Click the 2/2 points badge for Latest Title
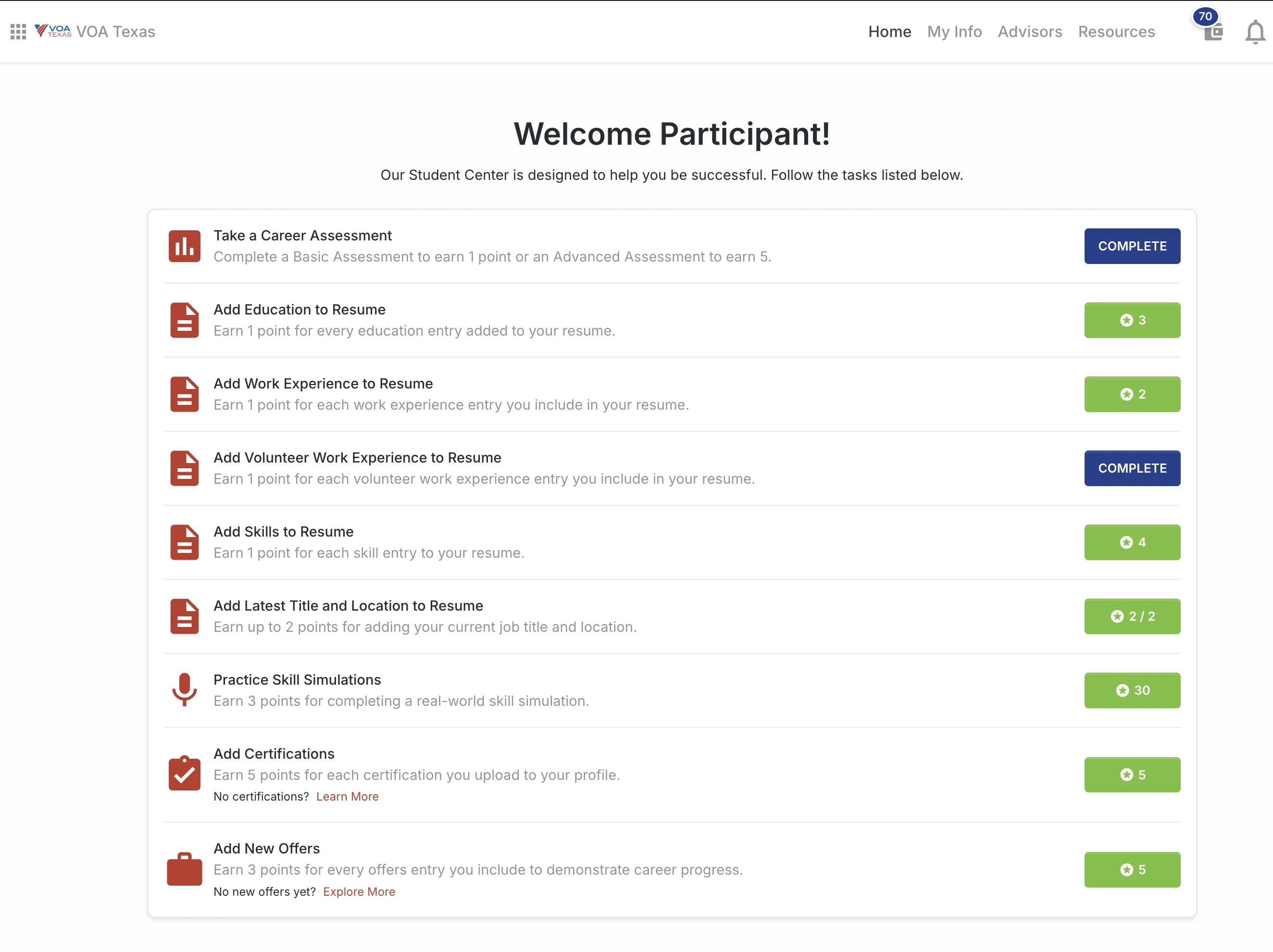Viewport: 1273px width, 952px height. 1132,616
